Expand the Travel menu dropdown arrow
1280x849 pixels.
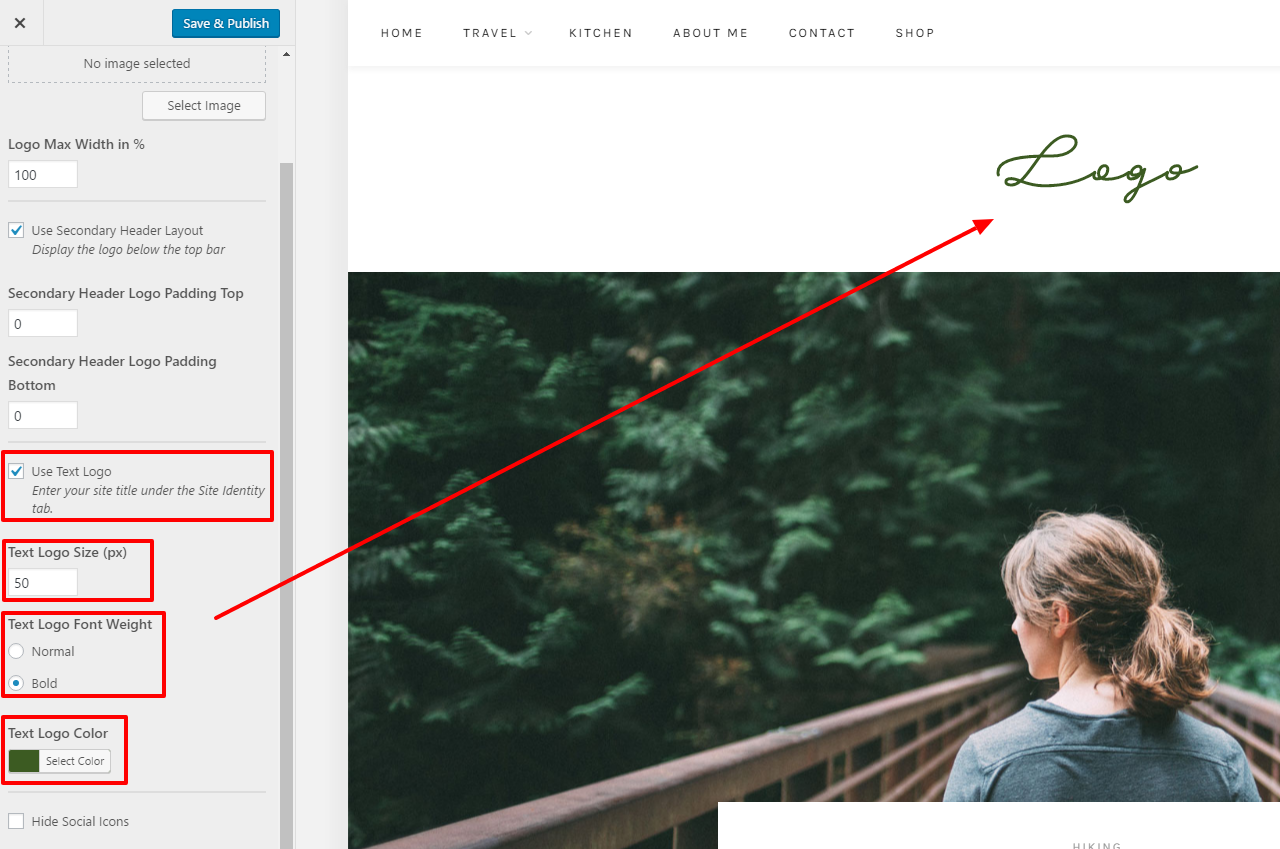tap(529, 33)
